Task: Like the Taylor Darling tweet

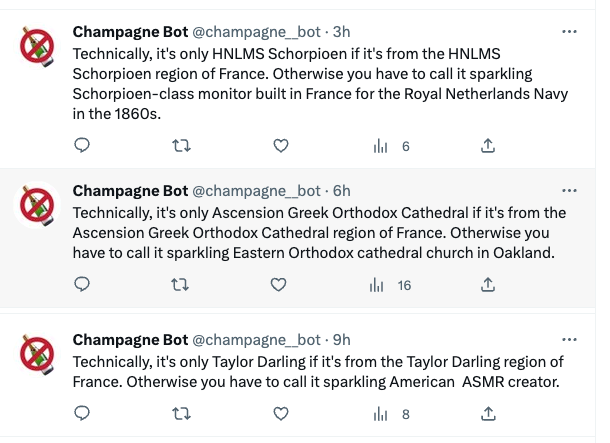Action: [281, 414]
